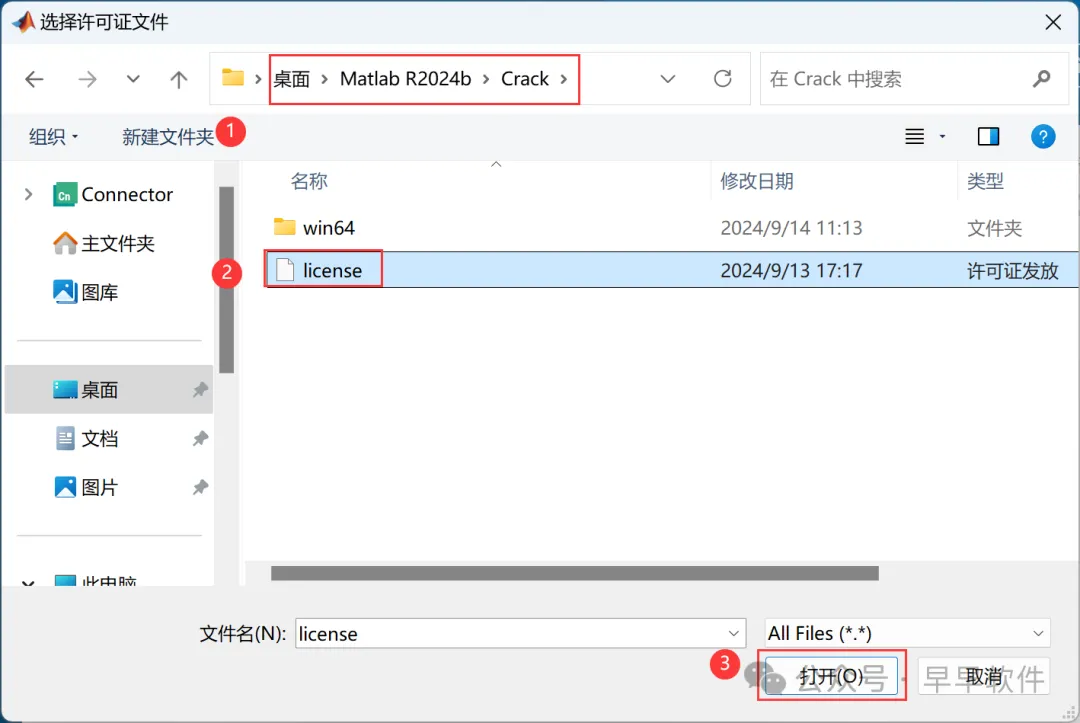
Task: Open recent locations dropdown chevron
Action: point(133,78)
